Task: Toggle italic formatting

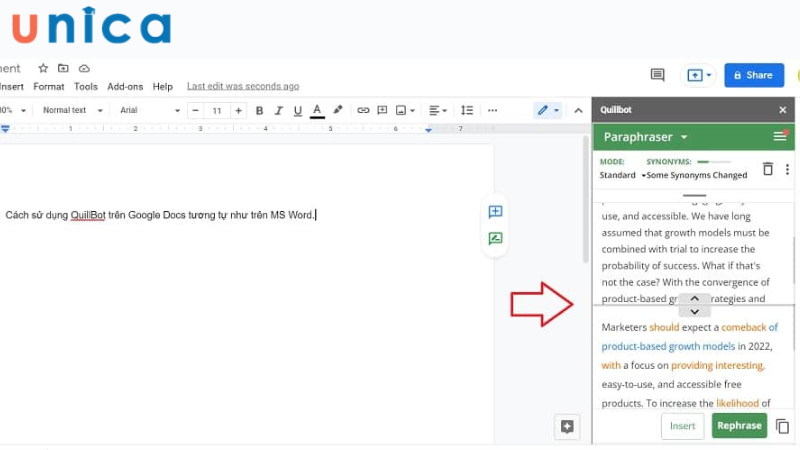Action: [x=279, y=110]
